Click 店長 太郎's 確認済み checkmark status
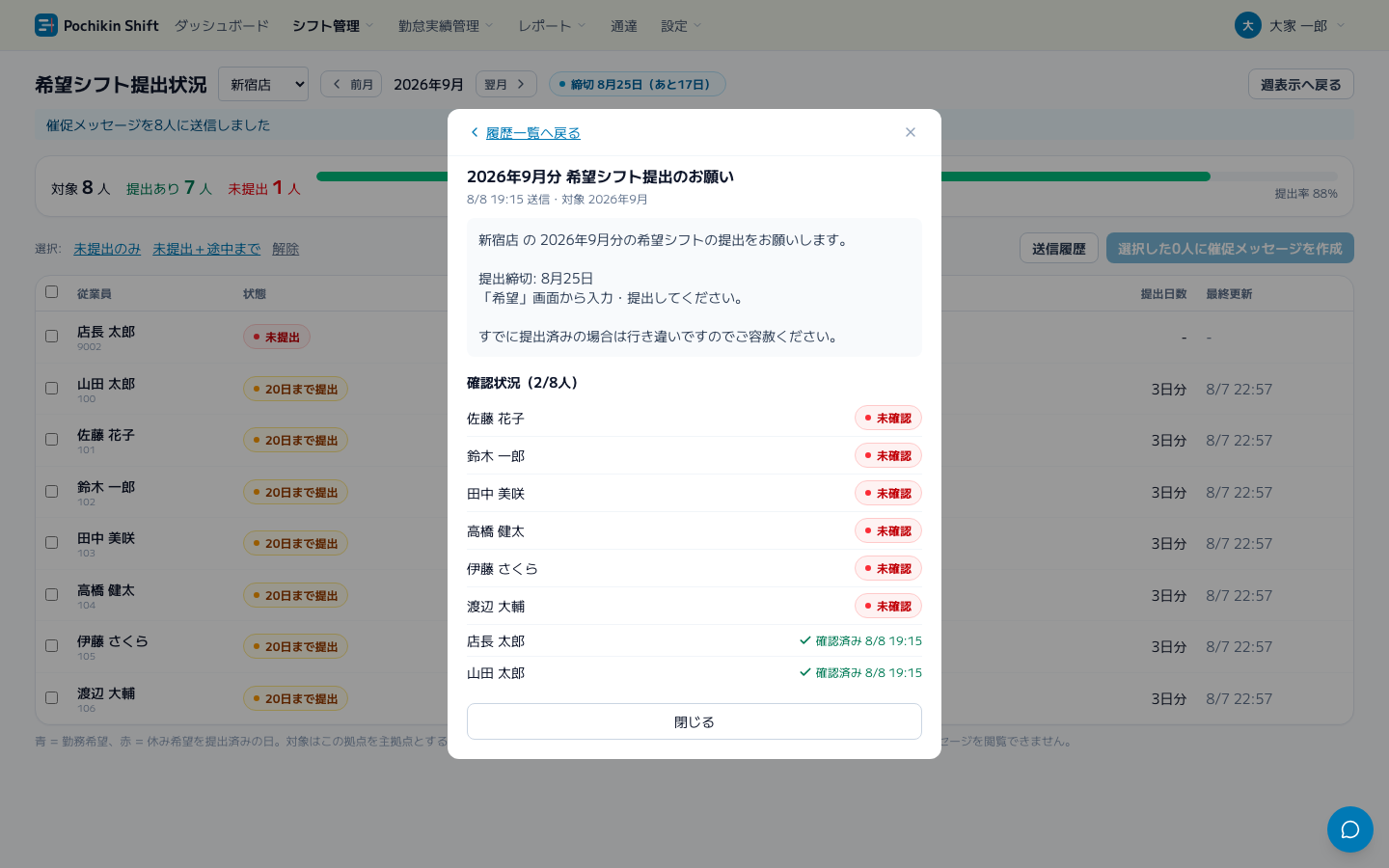 click(860, 640)
